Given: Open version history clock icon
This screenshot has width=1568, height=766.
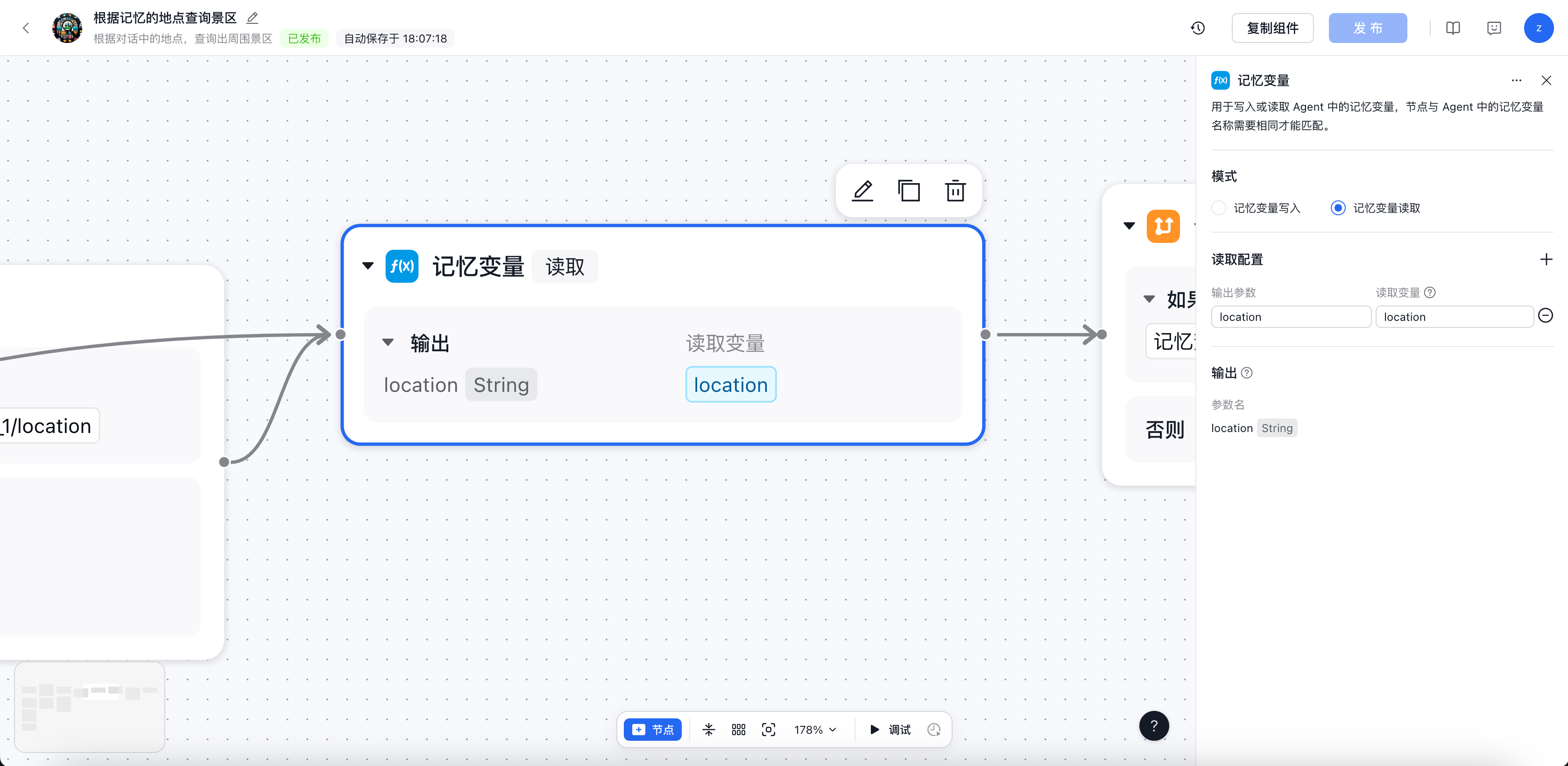Looking at the screenshot, I should click(x=1197, y=28).
